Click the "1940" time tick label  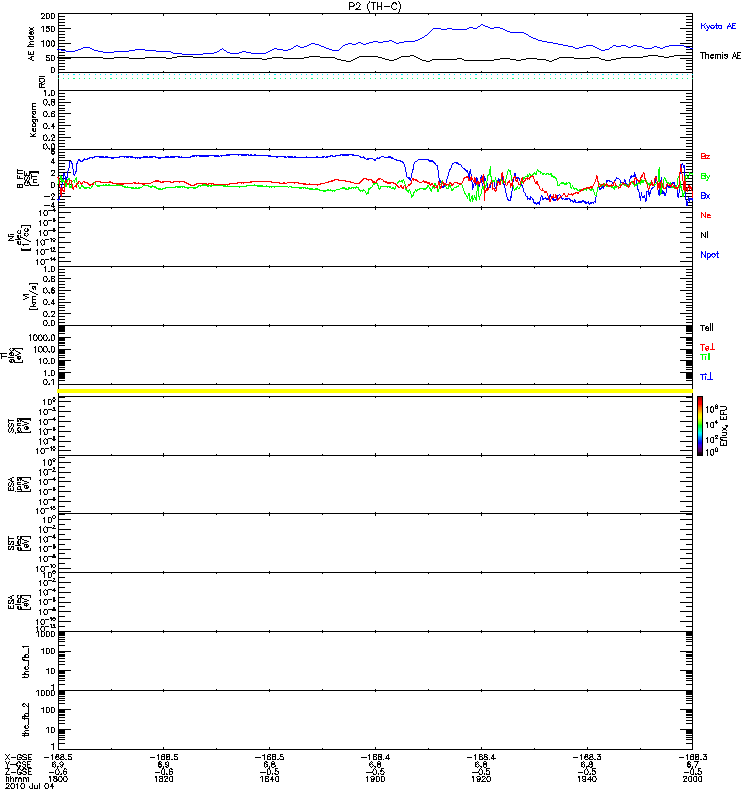pyautogui.click(x=587, y=779)
